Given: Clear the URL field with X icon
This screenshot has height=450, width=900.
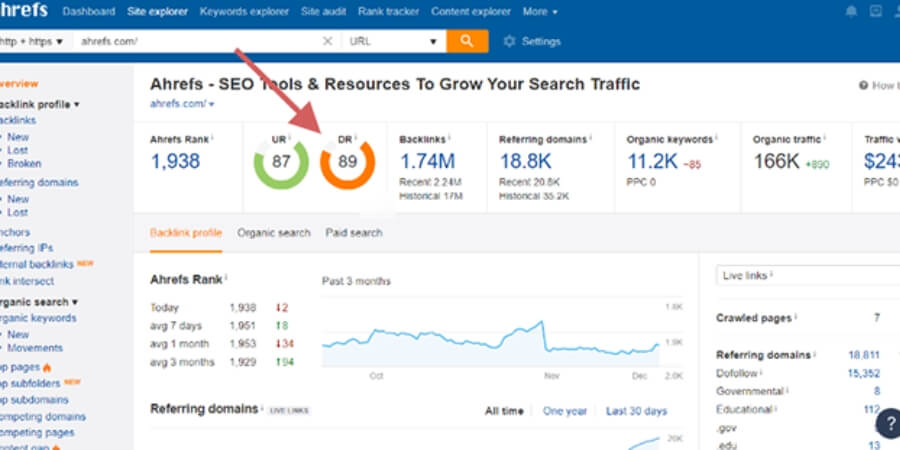Looking at the screenshot, I should point(327,41).
